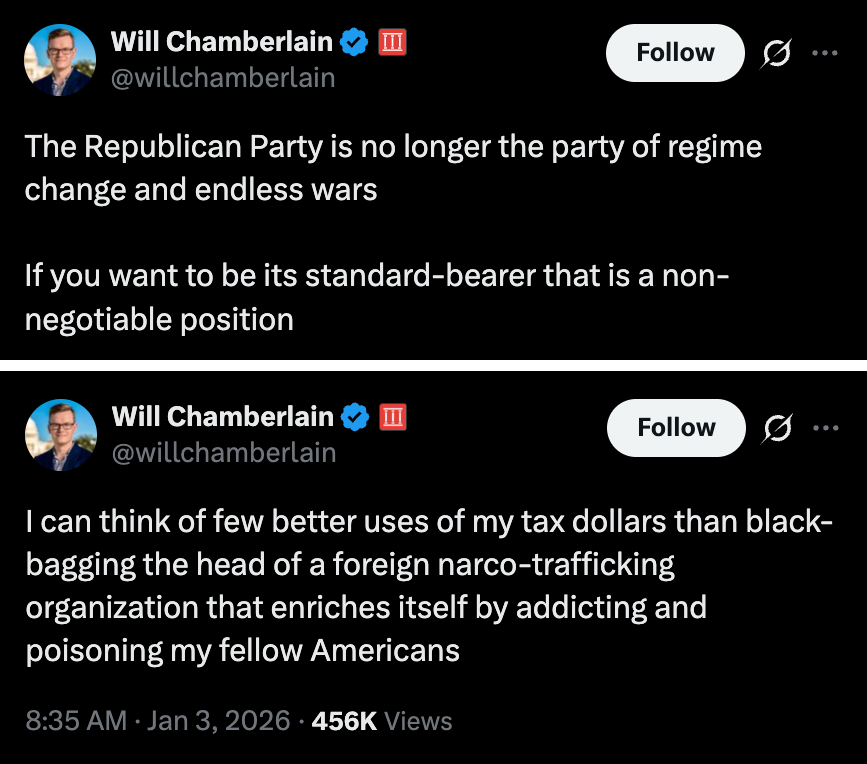Open Grok icon on the bottom tweet

776,428
